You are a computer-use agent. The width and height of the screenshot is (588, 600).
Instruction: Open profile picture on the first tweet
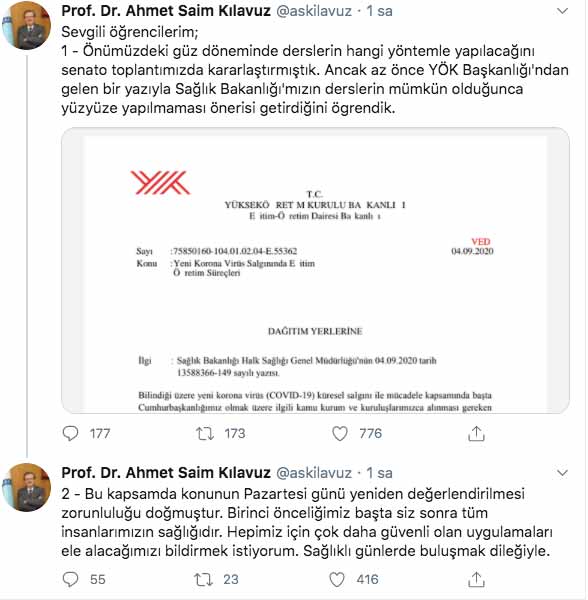27,25
